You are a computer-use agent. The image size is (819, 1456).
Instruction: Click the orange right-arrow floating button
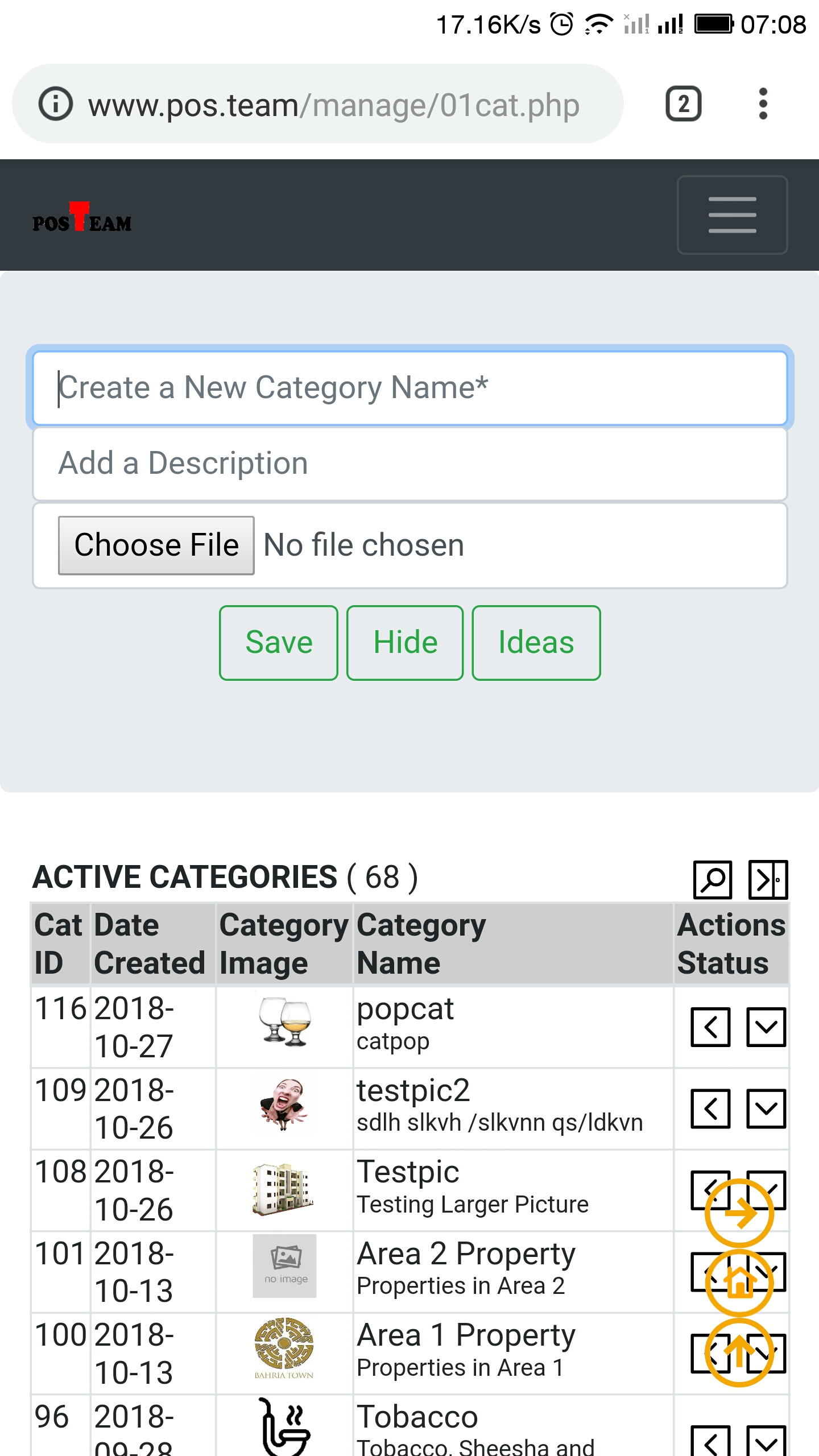coord(739,1213)
